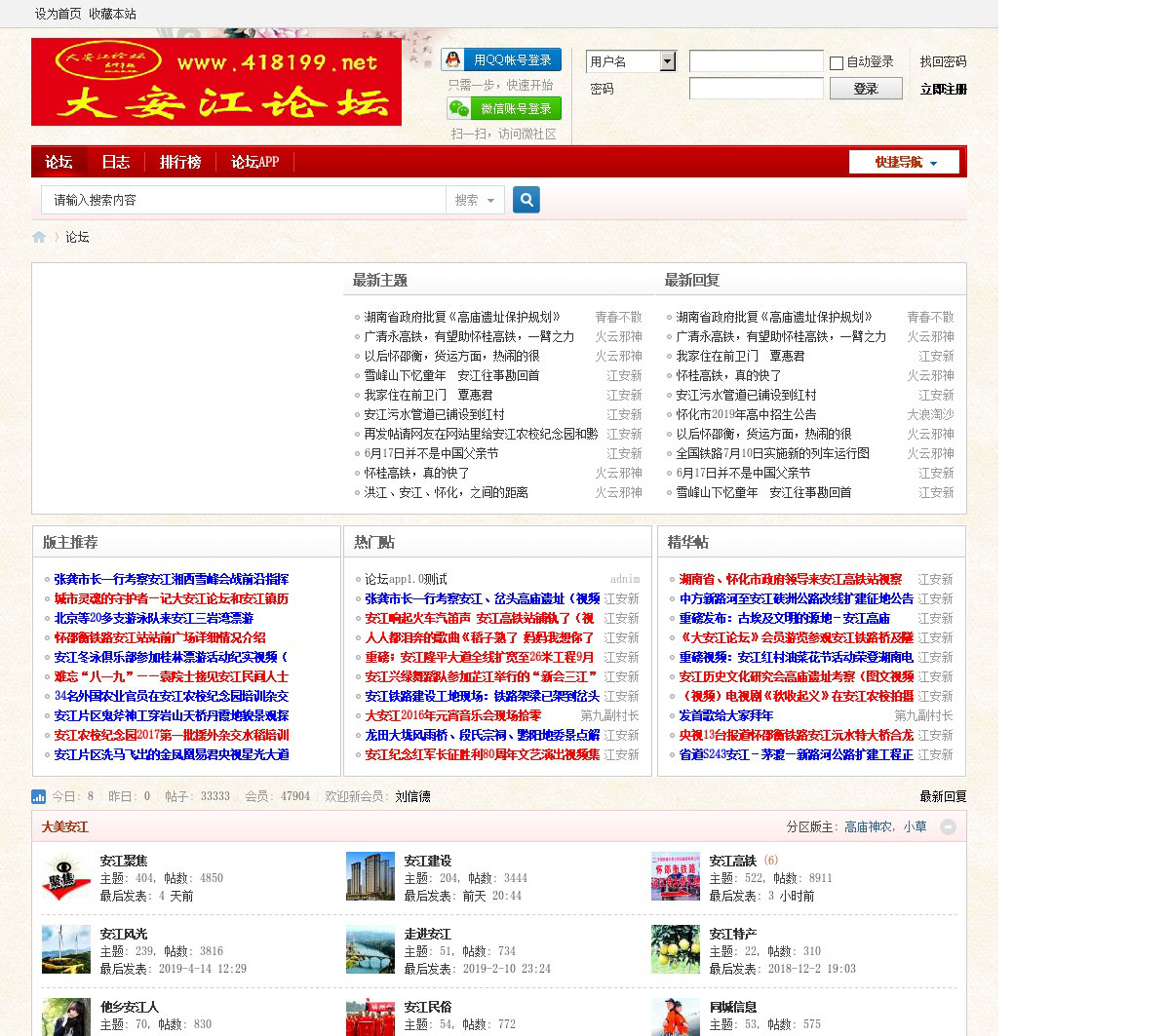1170x1036 pixels.
Task: Click the 登录 button
Action: [866, 89]
